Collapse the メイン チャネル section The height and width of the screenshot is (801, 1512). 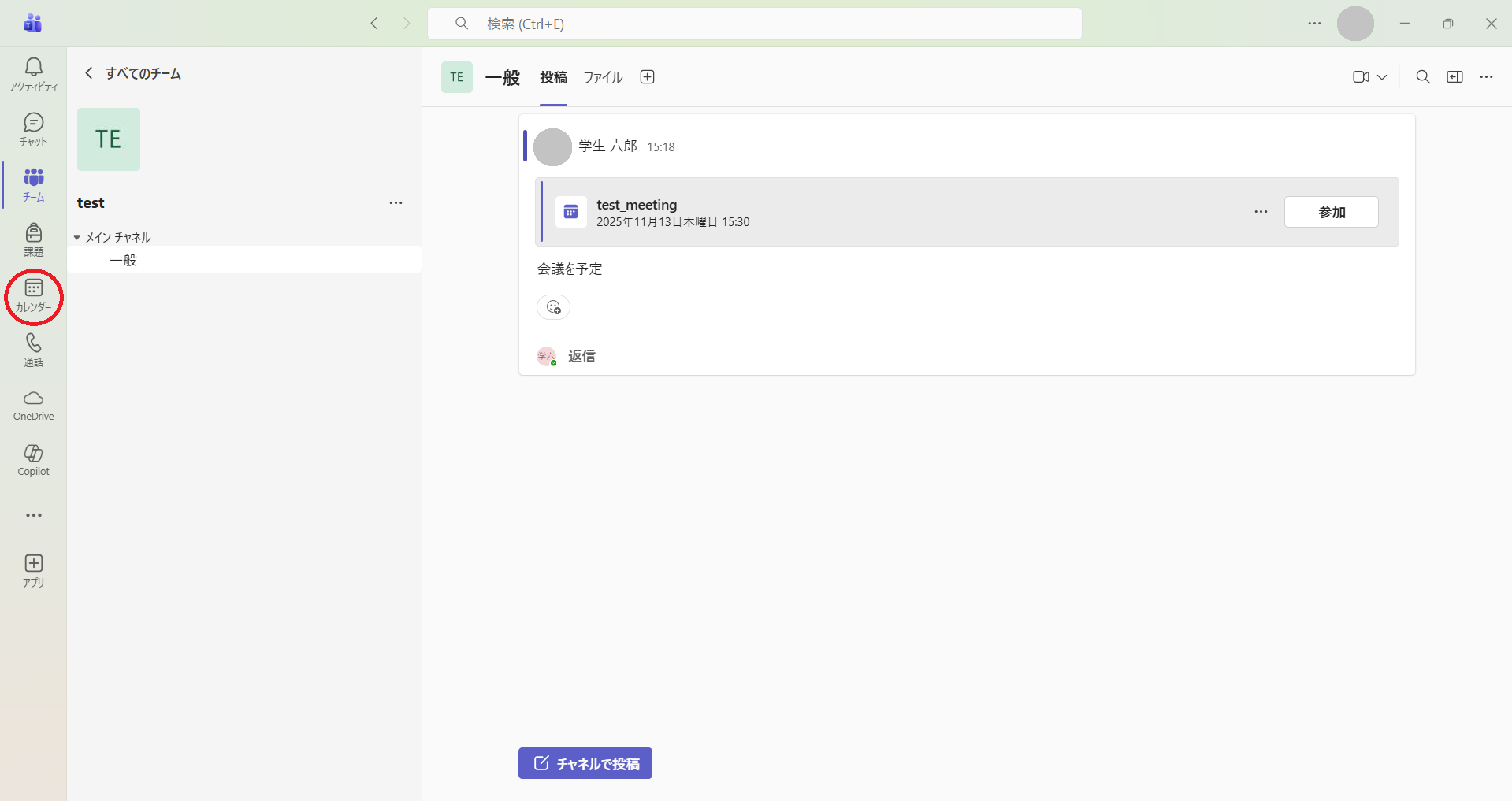(x=77, y=238)
